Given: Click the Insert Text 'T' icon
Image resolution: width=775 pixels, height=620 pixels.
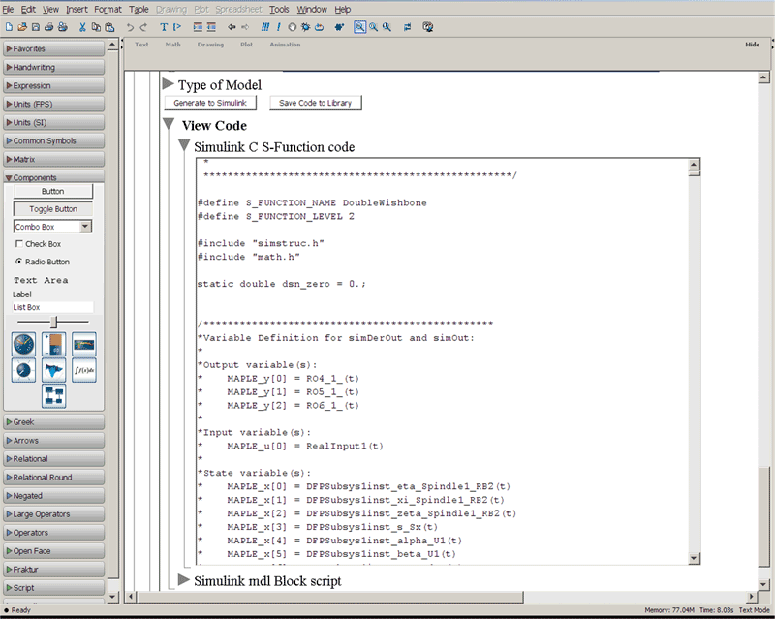Looking at the screenshot, I should coord(164,27).
